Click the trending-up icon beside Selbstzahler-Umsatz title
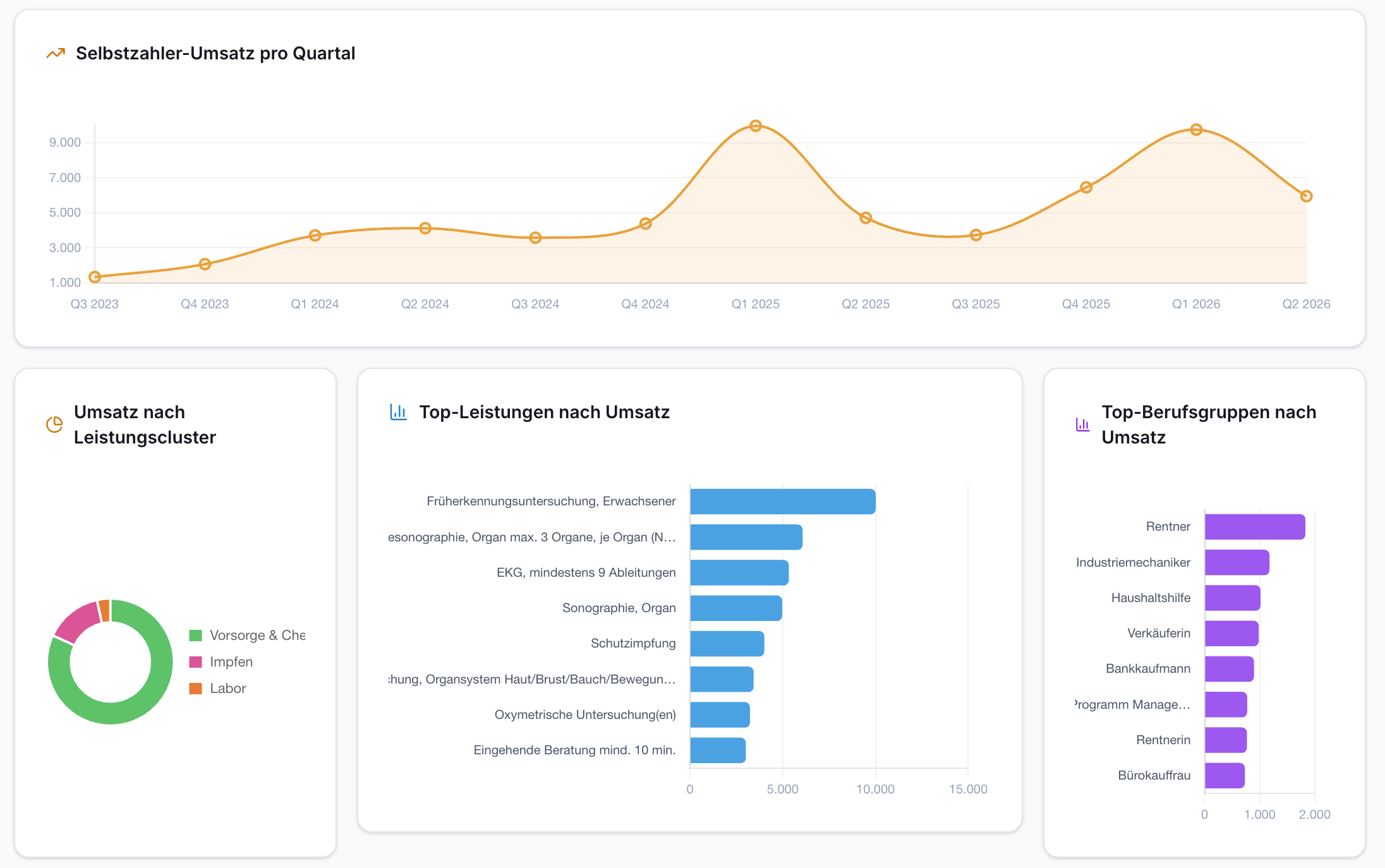 tap(56, 54)
